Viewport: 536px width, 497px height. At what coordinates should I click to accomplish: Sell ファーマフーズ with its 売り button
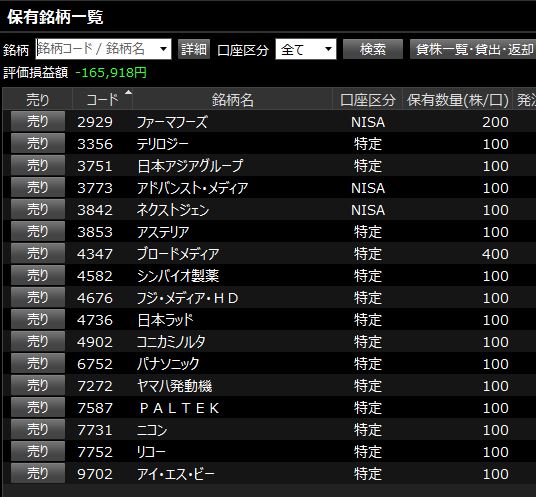click(x=38, y=121)
